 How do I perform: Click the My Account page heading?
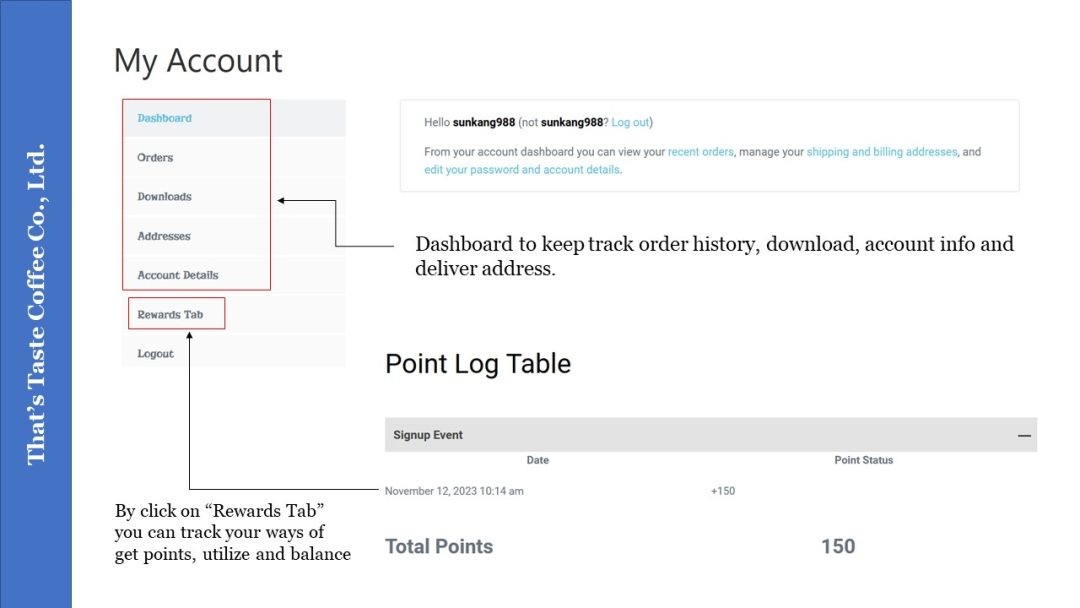click(x=198, y=61)
